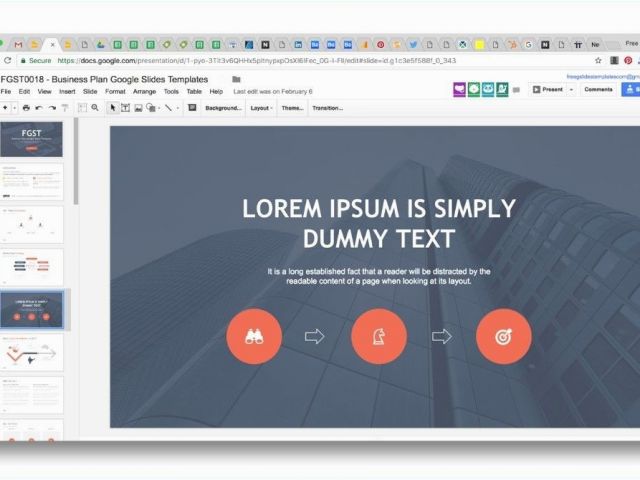Open the Arrange menu
The image size is (640, 480).
143,91
